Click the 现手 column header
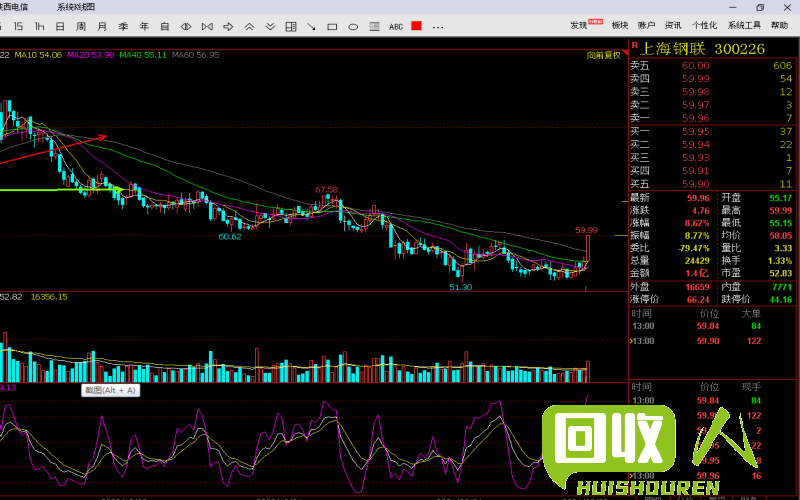This screenshot has width=800, height=500. [x=751, y=387]
